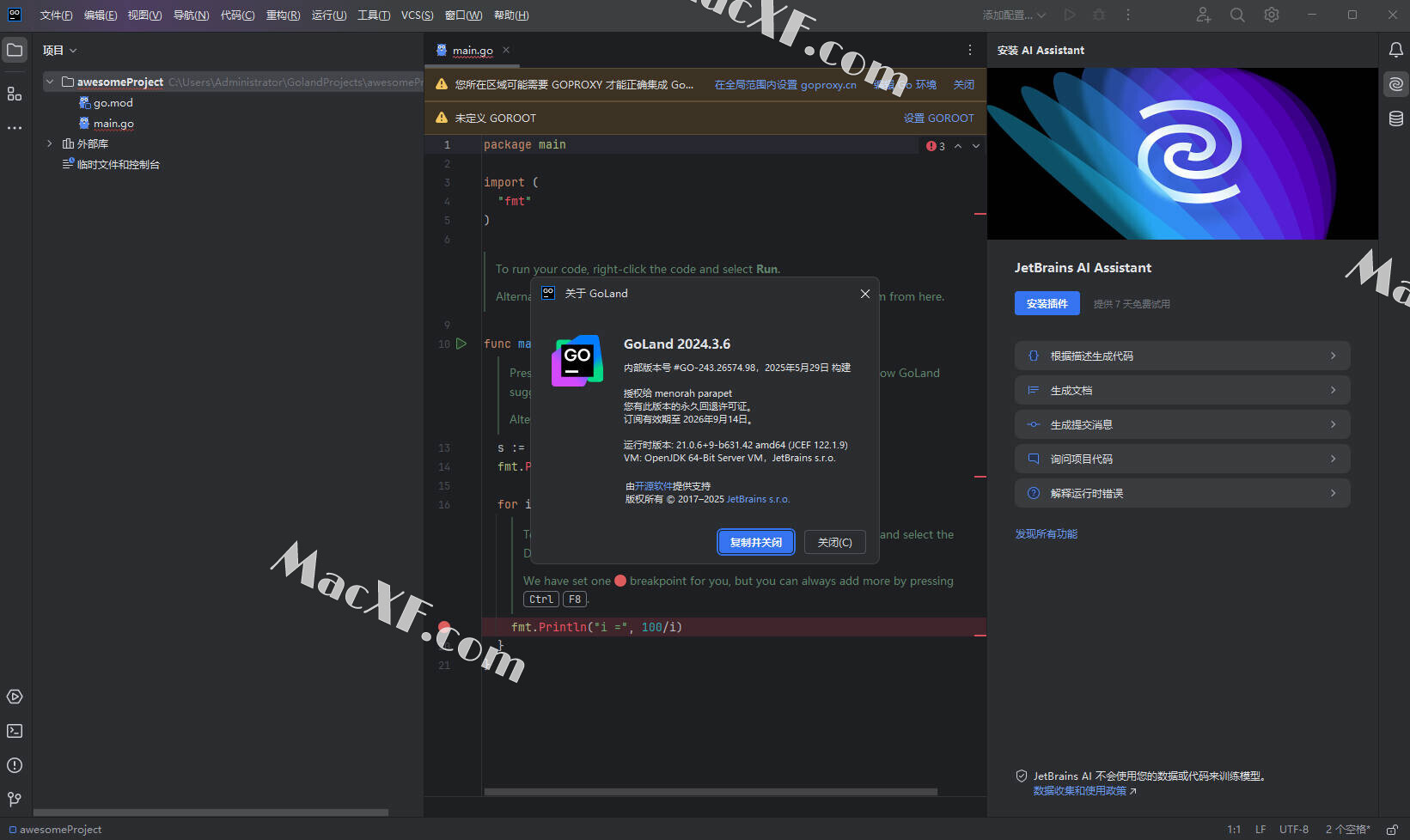Open the Structure tool window icon
Image resolution: width=1410 pixels, height=840 pixels.
pos(15,94)
